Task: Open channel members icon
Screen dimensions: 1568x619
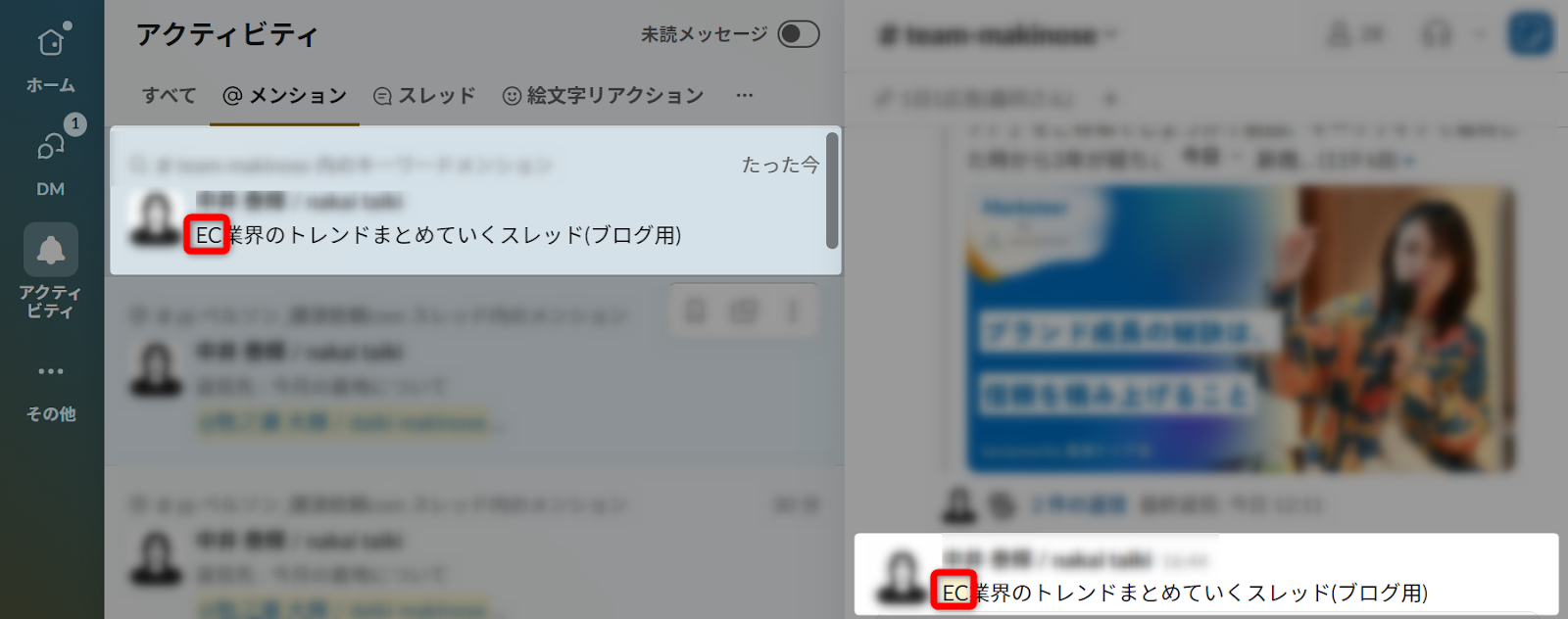Action: (1355, 34)
